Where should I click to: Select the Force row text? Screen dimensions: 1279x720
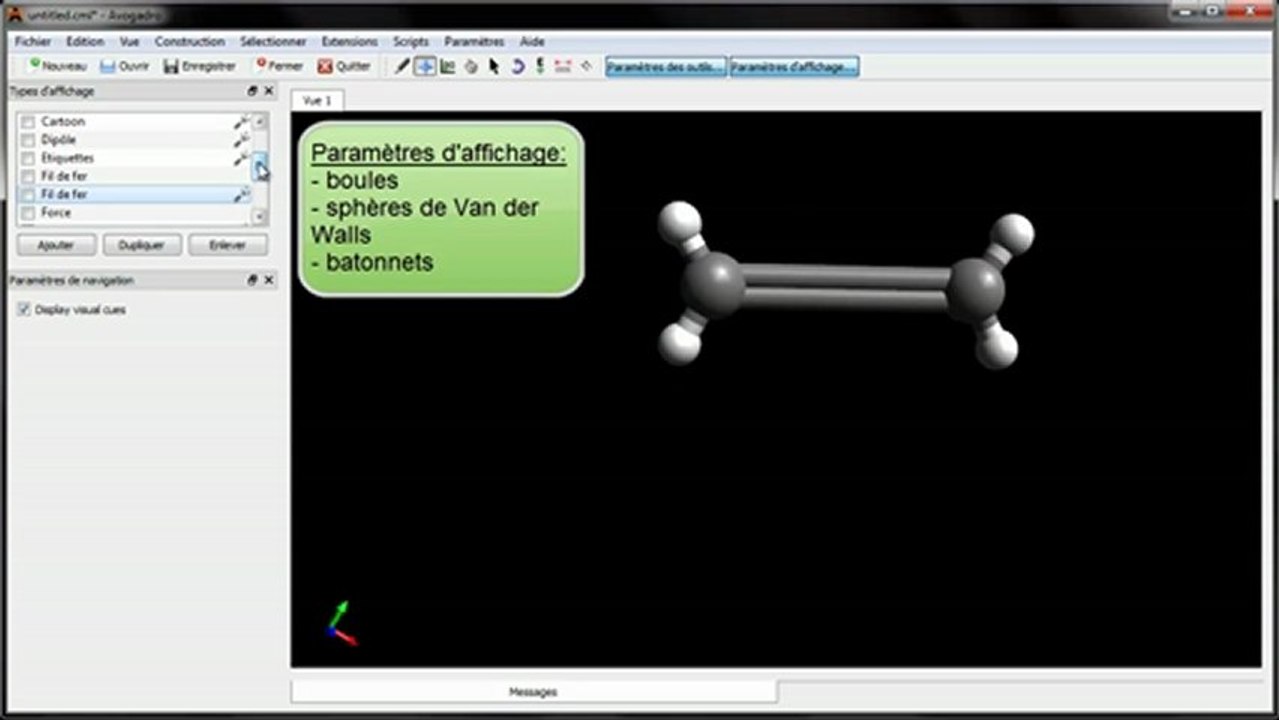coord(56,212)
